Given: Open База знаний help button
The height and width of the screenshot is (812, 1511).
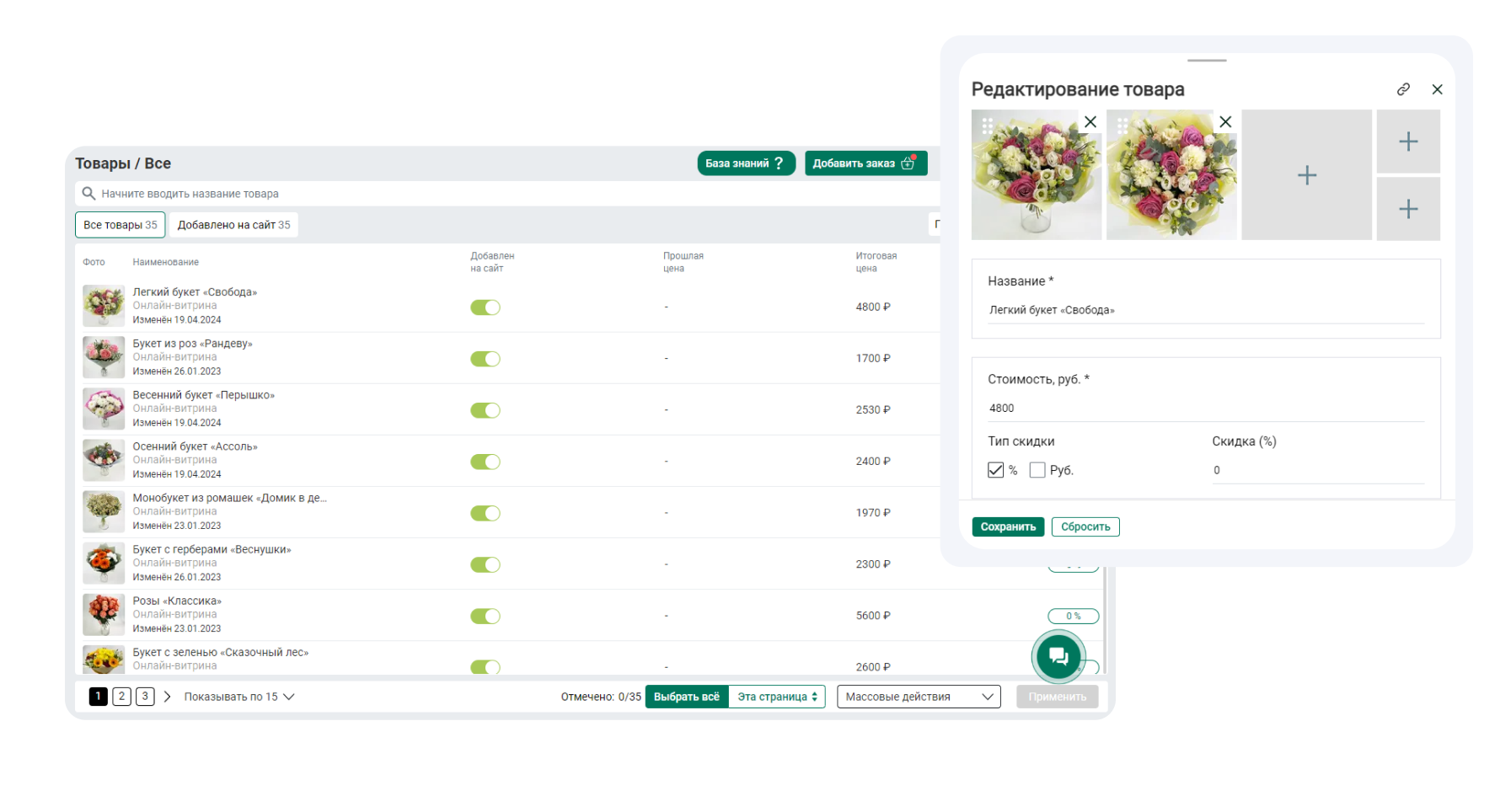Looking at the screenshot, I should 746,163.
